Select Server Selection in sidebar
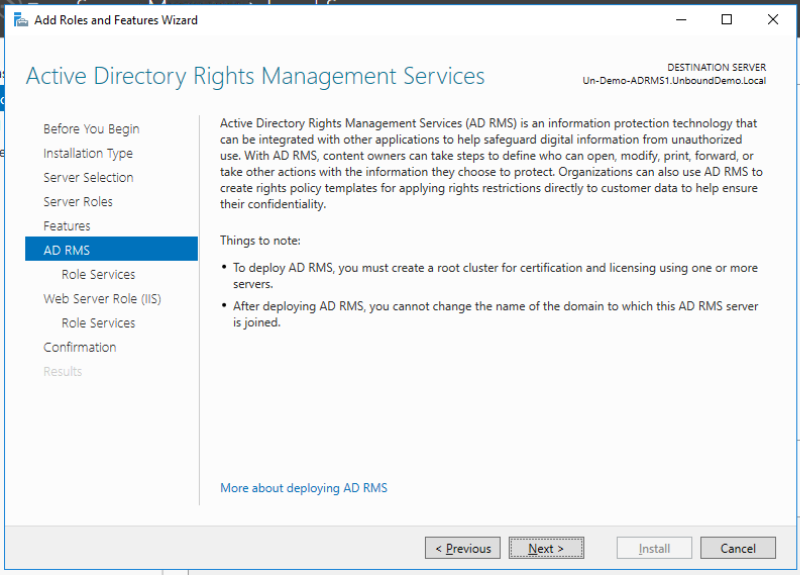The height and width of the screenshot is (575, 800). click(88, 178)
